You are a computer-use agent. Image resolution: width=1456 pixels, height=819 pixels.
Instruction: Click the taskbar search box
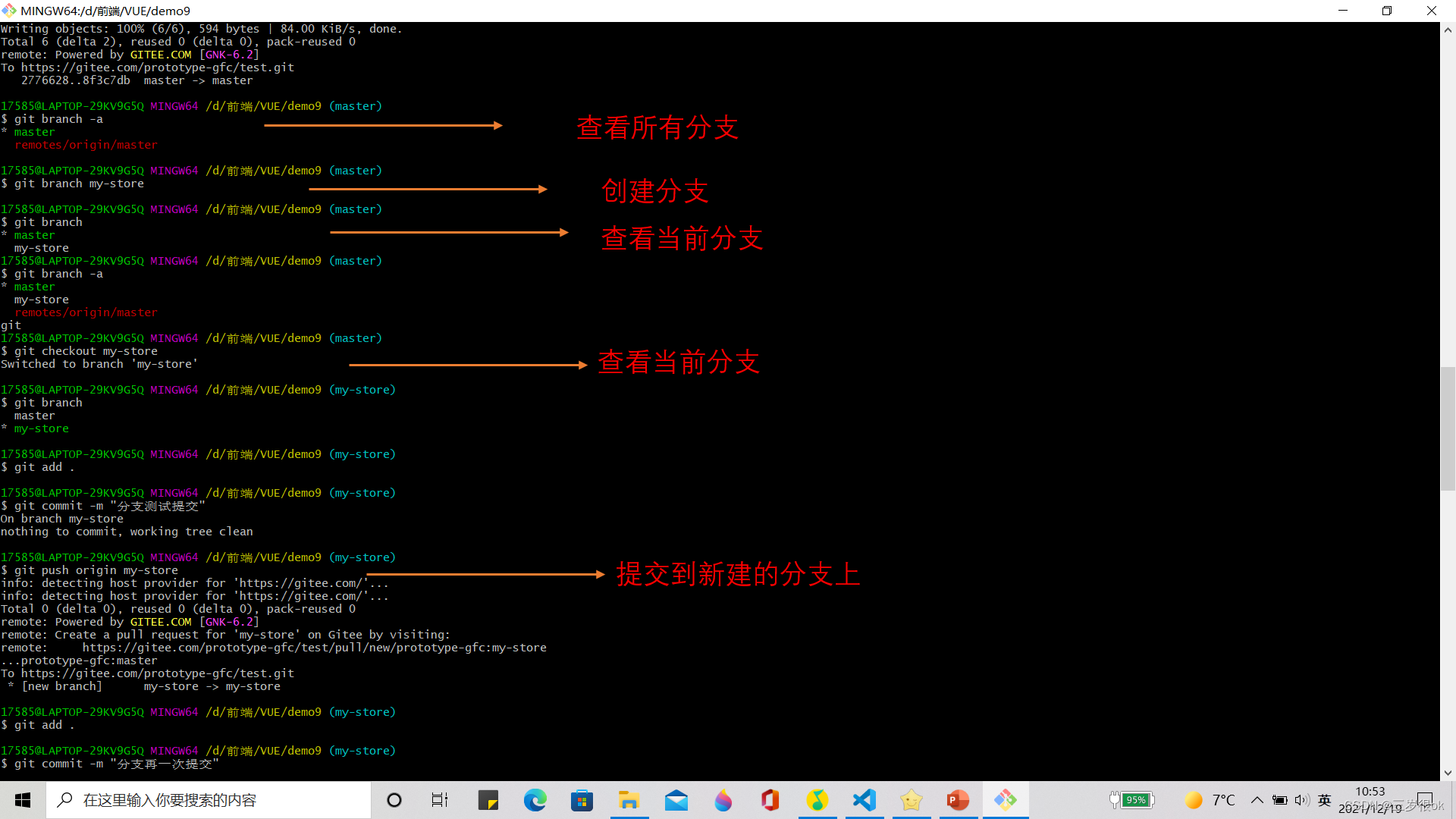pos(209,800)
